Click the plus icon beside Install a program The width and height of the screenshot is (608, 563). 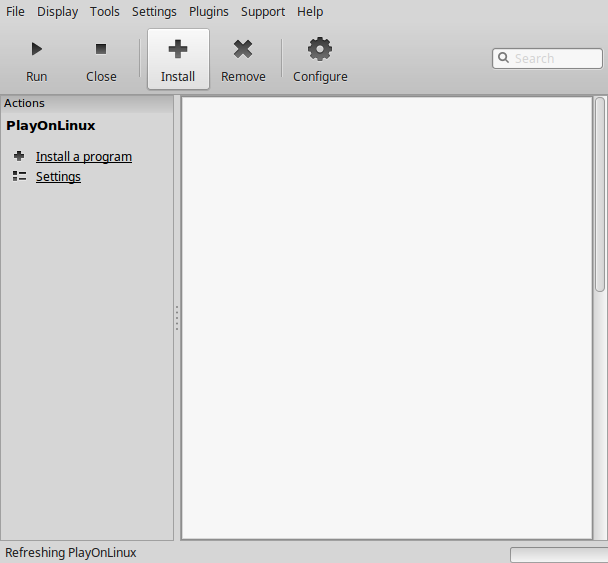pos(19,156)
